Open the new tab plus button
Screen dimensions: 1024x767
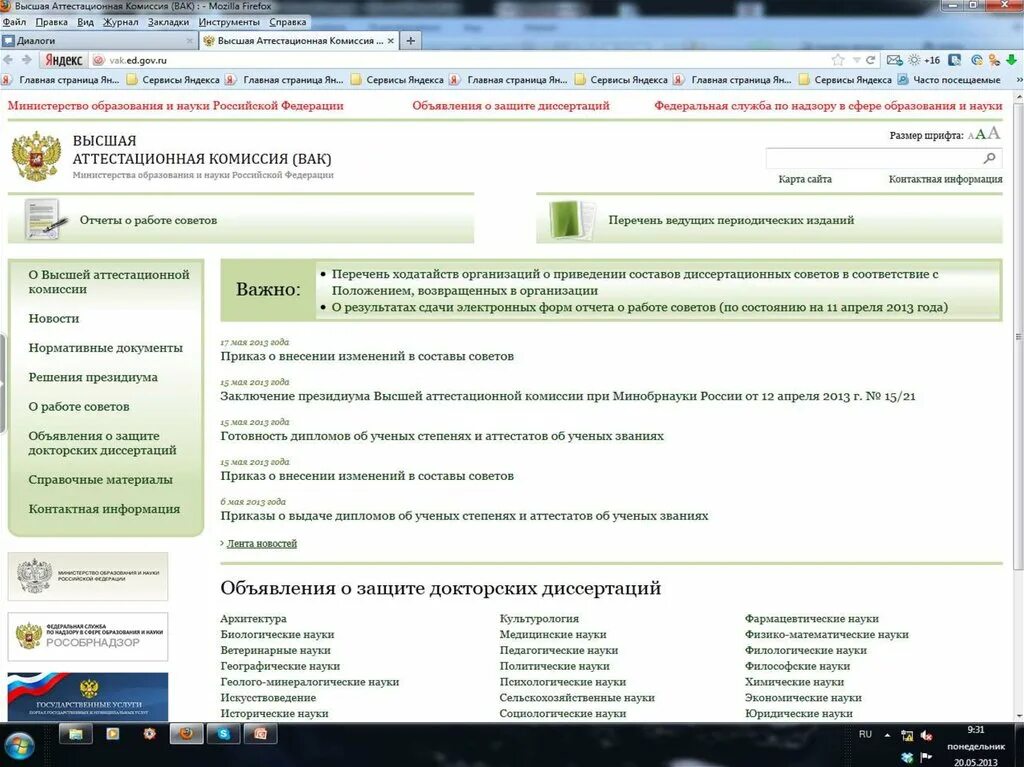tap(410, 41)
